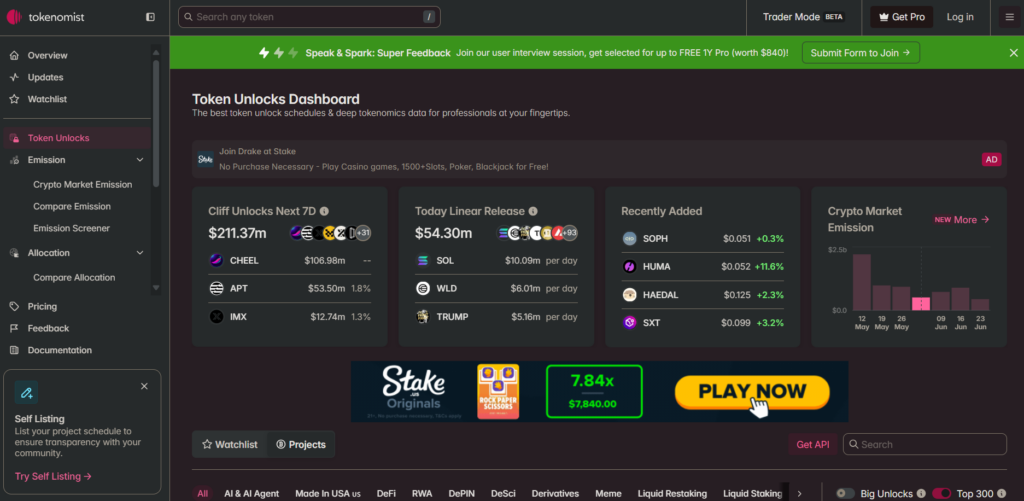Open the hamburger menu icon
This screenshot has height=501, width=1024.
(x=1010, y=17)
